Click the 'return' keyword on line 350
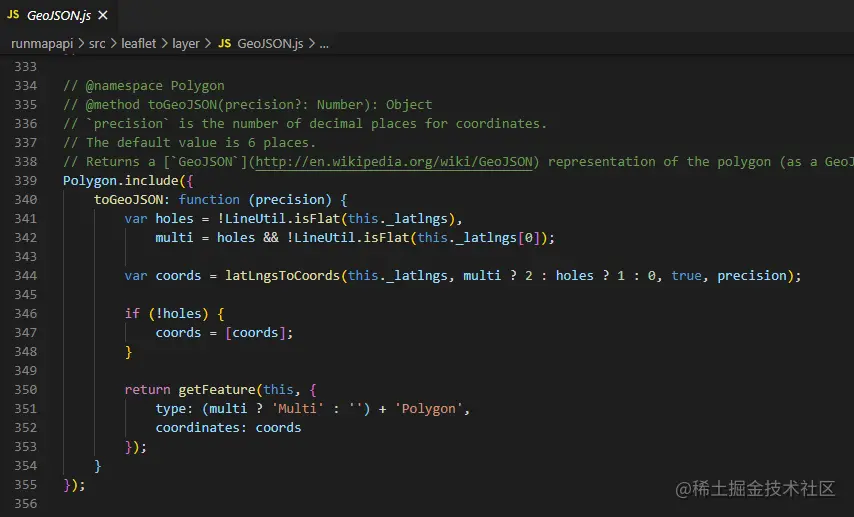The image size is (854, 517). point(147,390)
